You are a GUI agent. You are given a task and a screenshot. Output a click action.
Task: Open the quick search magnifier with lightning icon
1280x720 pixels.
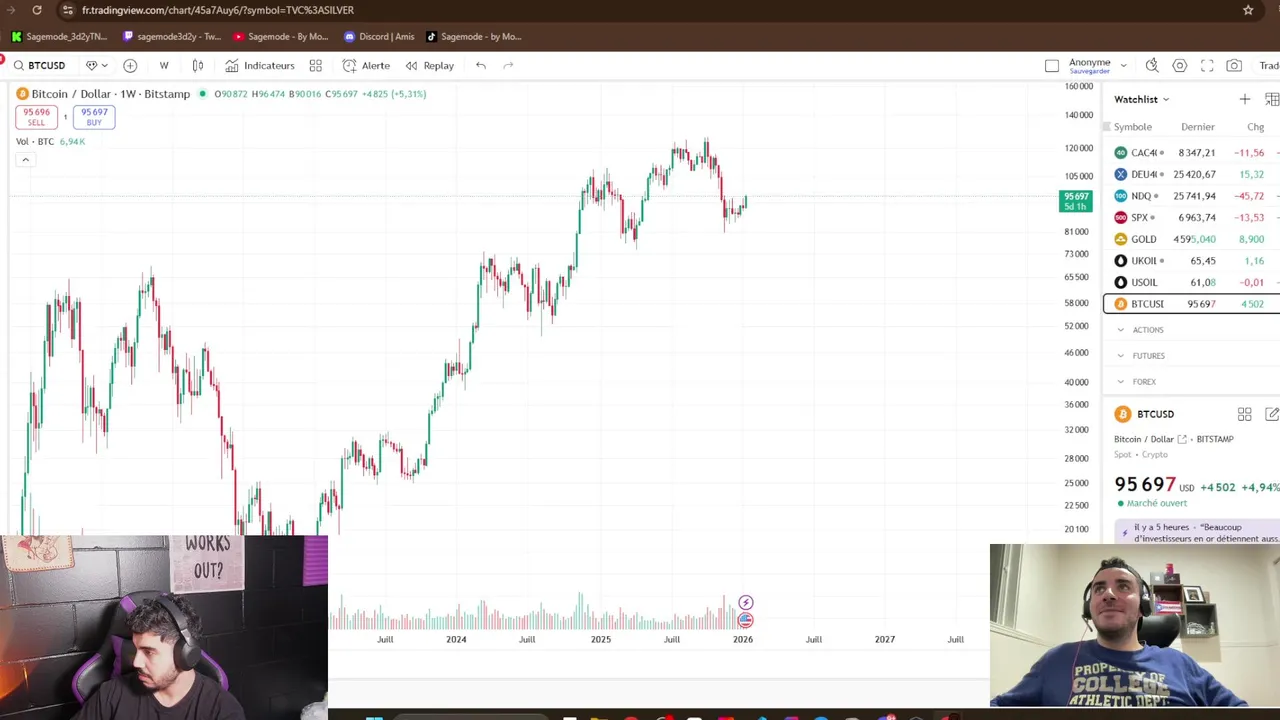point(1152,65)
